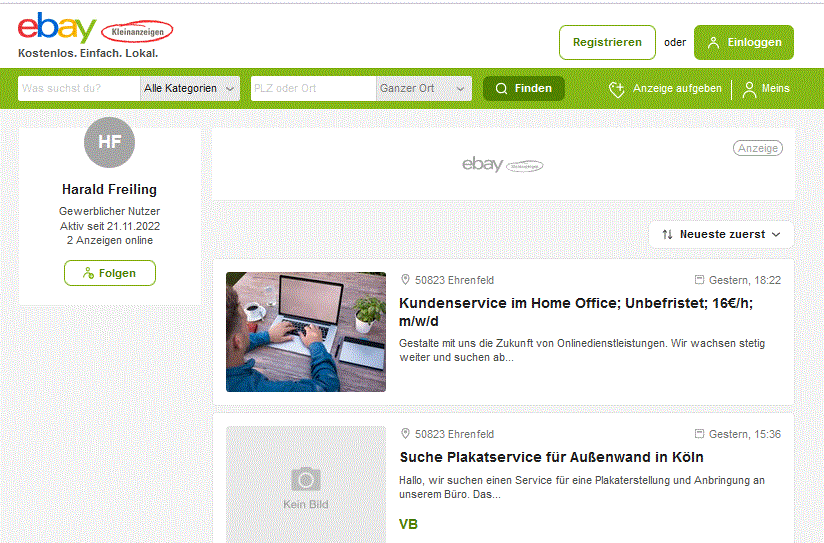Focus the 'PLZ oder Ort' input field

point(313,88)
